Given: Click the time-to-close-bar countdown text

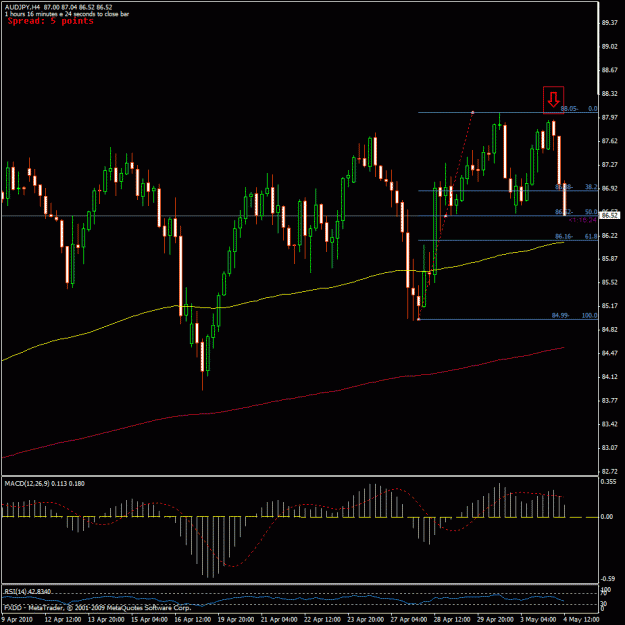Looking at the screenshot, I should (x=67, y=14).
